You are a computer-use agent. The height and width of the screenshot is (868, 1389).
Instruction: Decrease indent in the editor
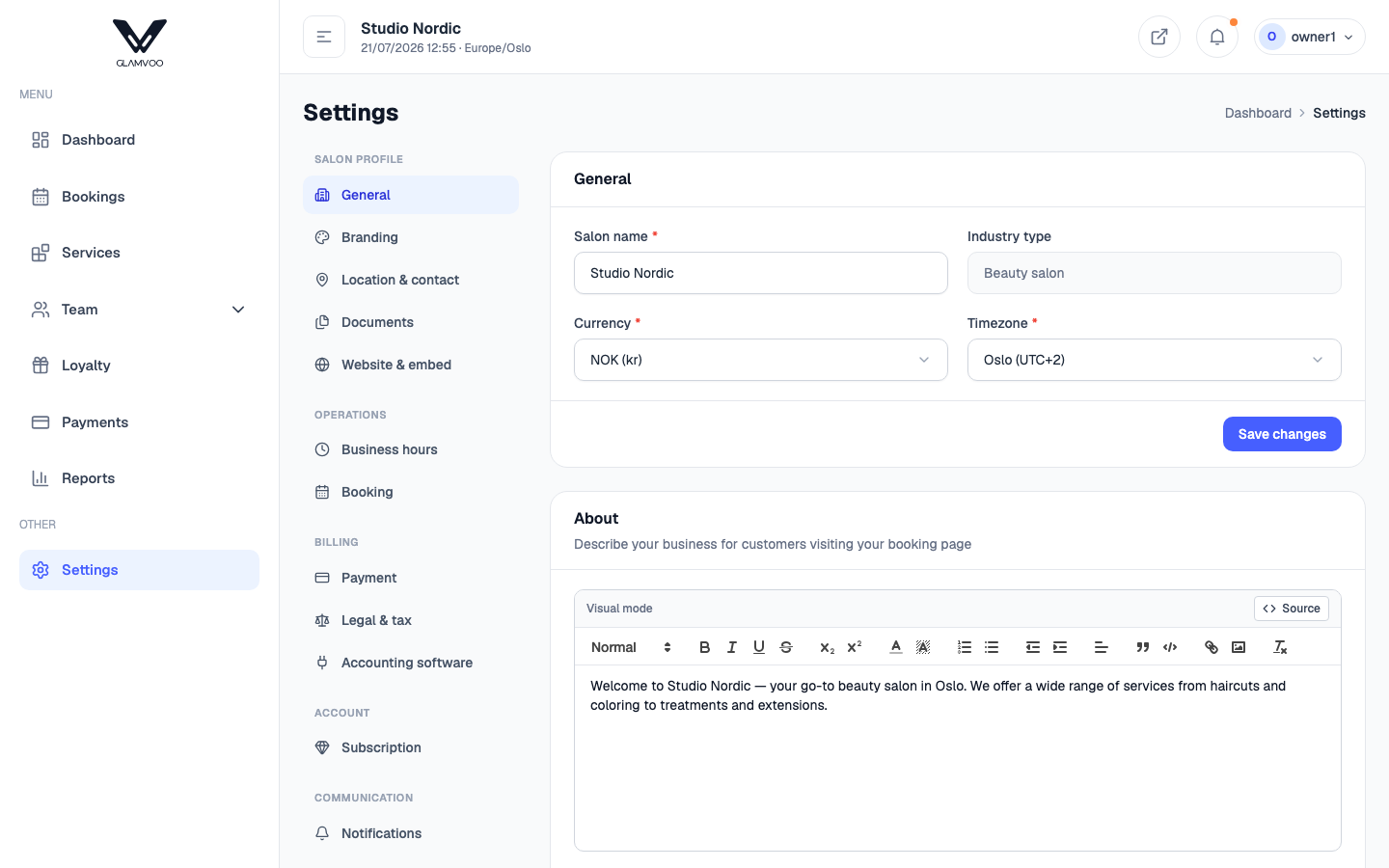1033,647
